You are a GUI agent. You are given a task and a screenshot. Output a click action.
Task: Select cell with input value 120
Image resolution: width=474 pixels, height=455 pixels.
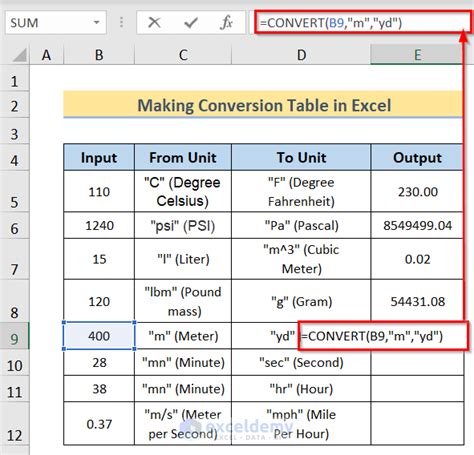[x=99, y=301]
